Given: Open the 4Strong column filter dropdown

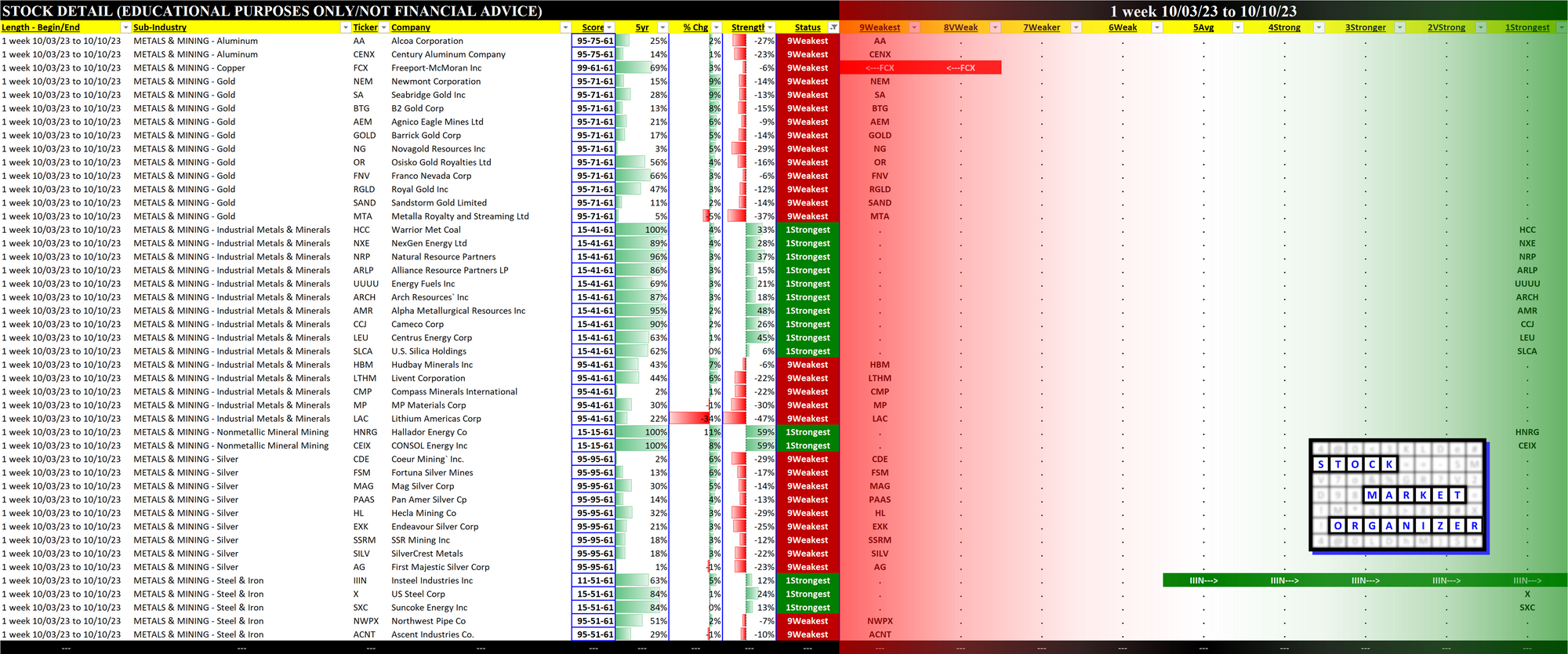Looking at the screenshot, I should (1319, 27).
